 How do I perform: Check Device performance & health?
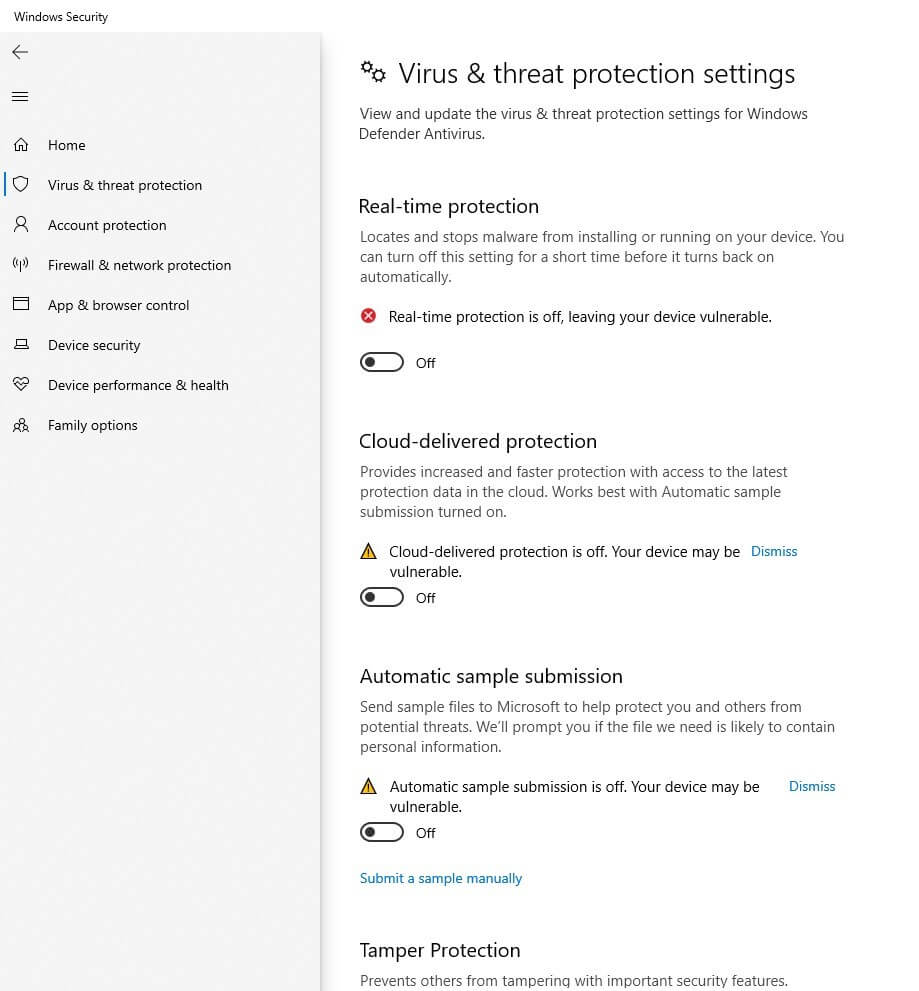click(138, 385)
